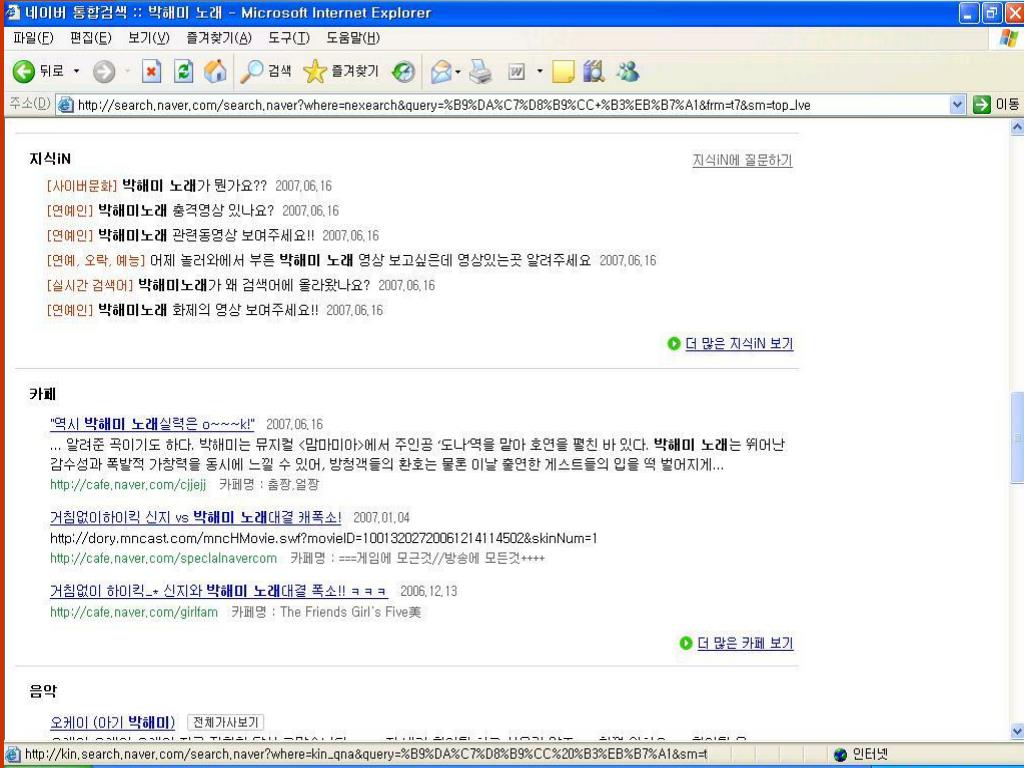Open the 편집(E) menu
This screenshot has width=1024, height=768.
point(91,38)
